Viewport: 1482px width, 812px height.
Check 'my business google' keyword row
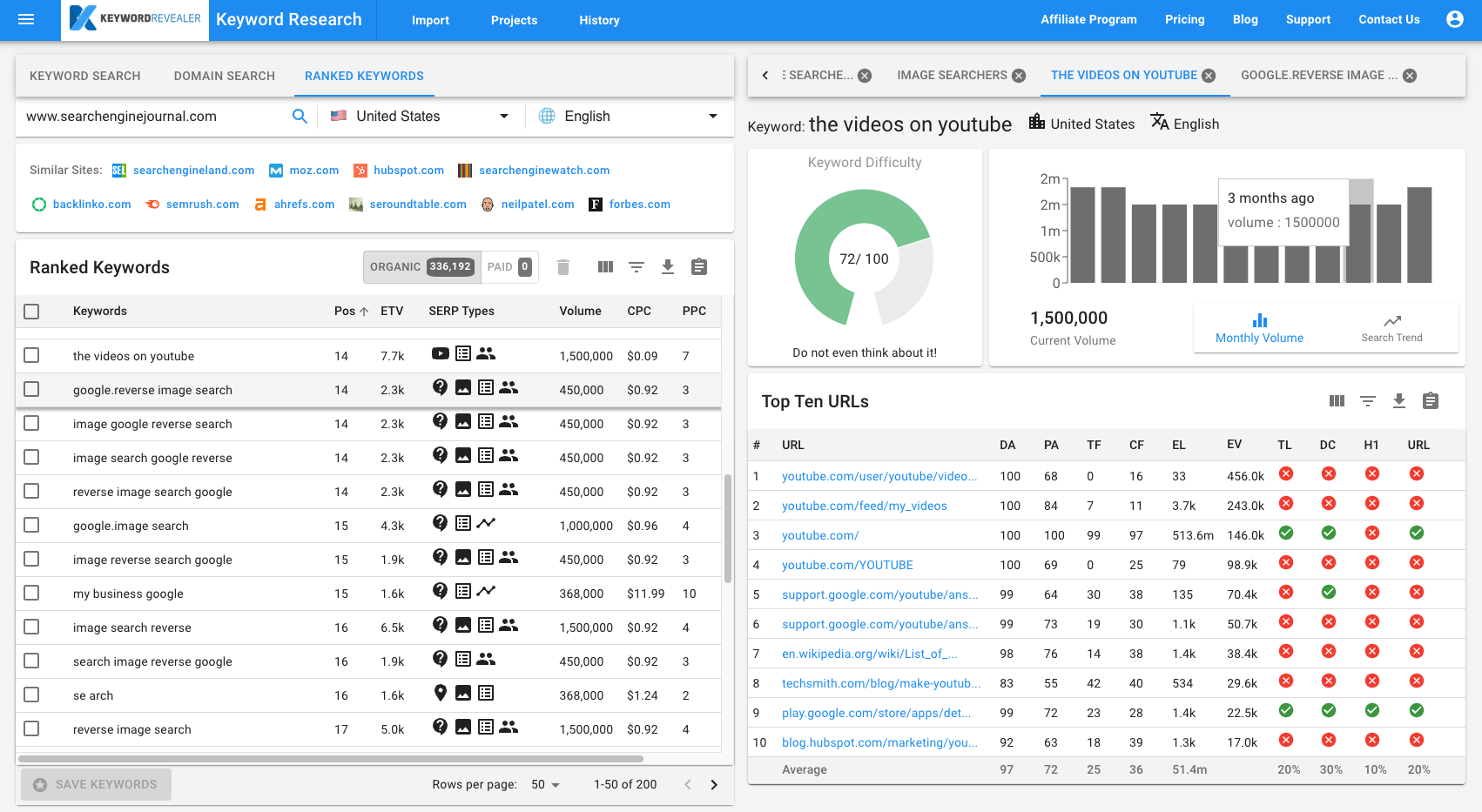pyautogui.click(x=31, y=593)
